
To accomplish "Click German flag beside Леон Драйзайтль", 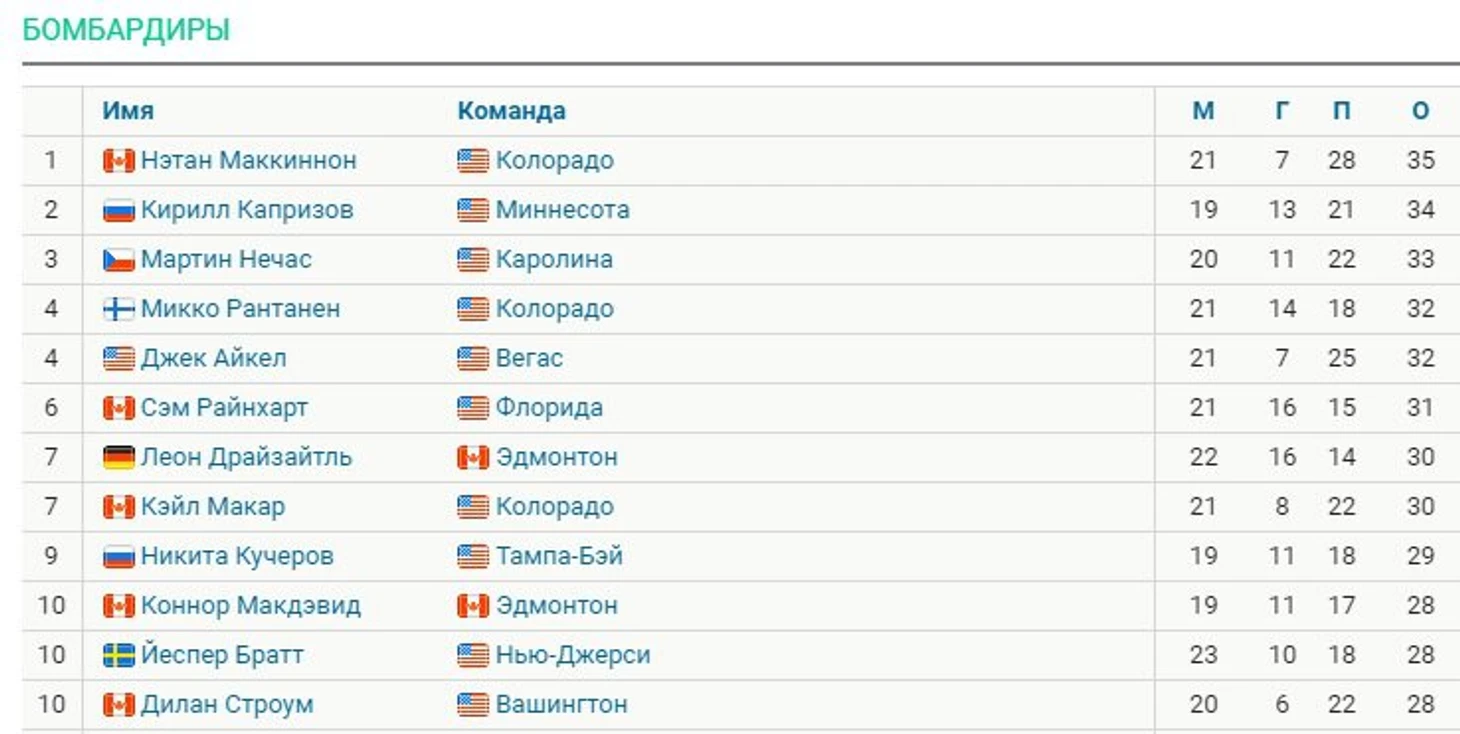I will 118,458.
